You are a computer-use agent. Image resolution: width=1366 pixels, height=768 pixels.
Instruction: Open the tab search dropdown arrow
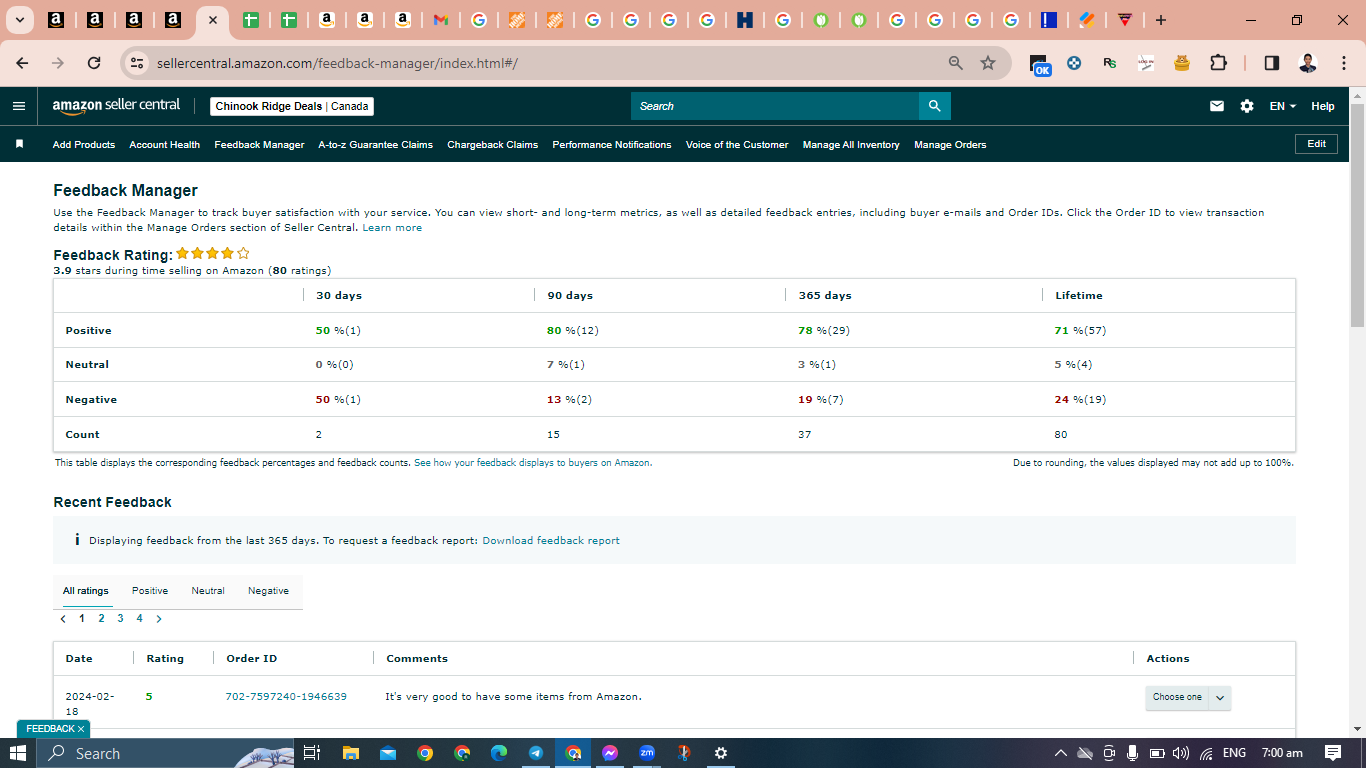coord(19,20)
